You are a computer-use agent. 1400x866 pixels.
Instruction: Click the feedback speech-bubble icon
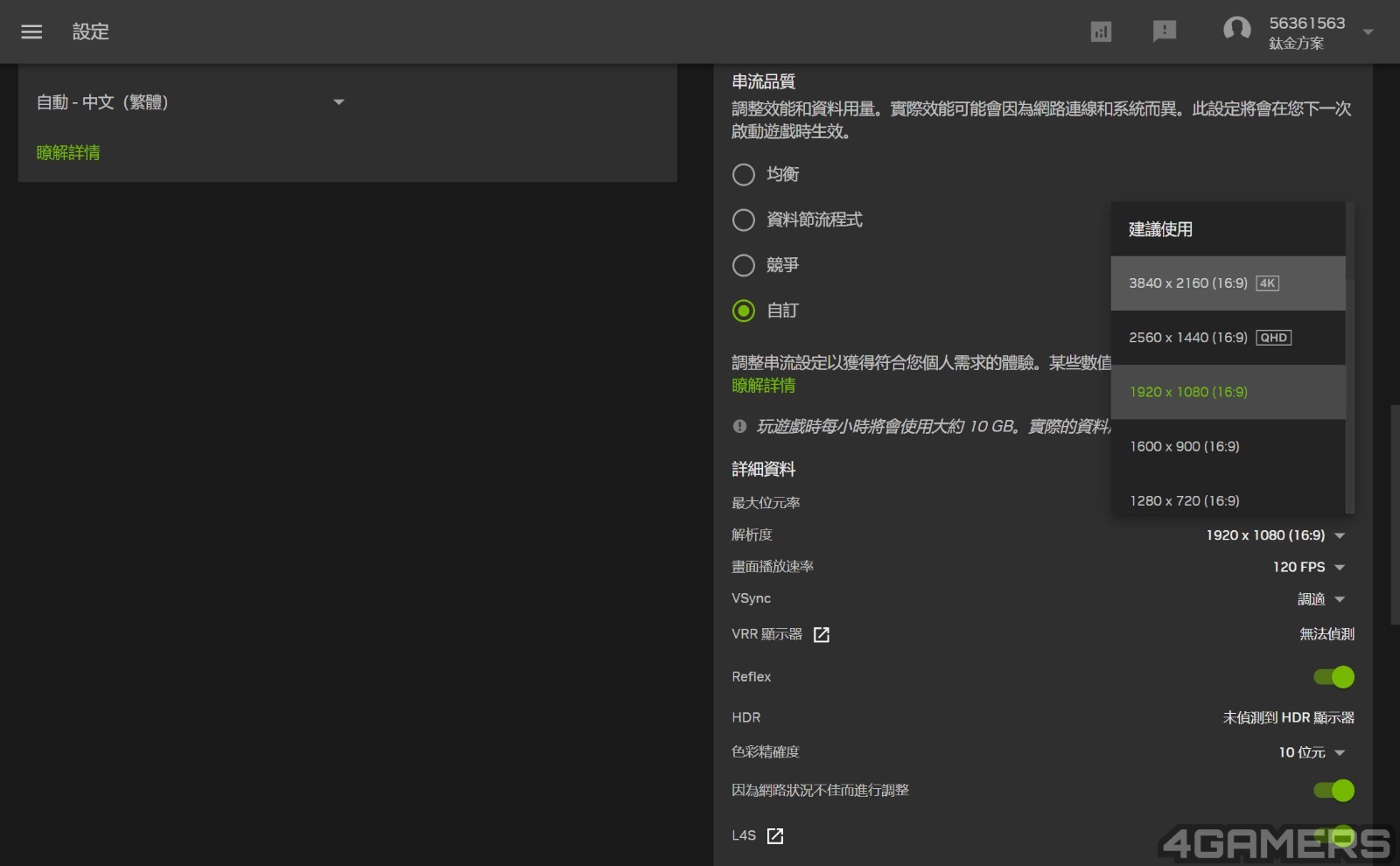point(1164,32)
